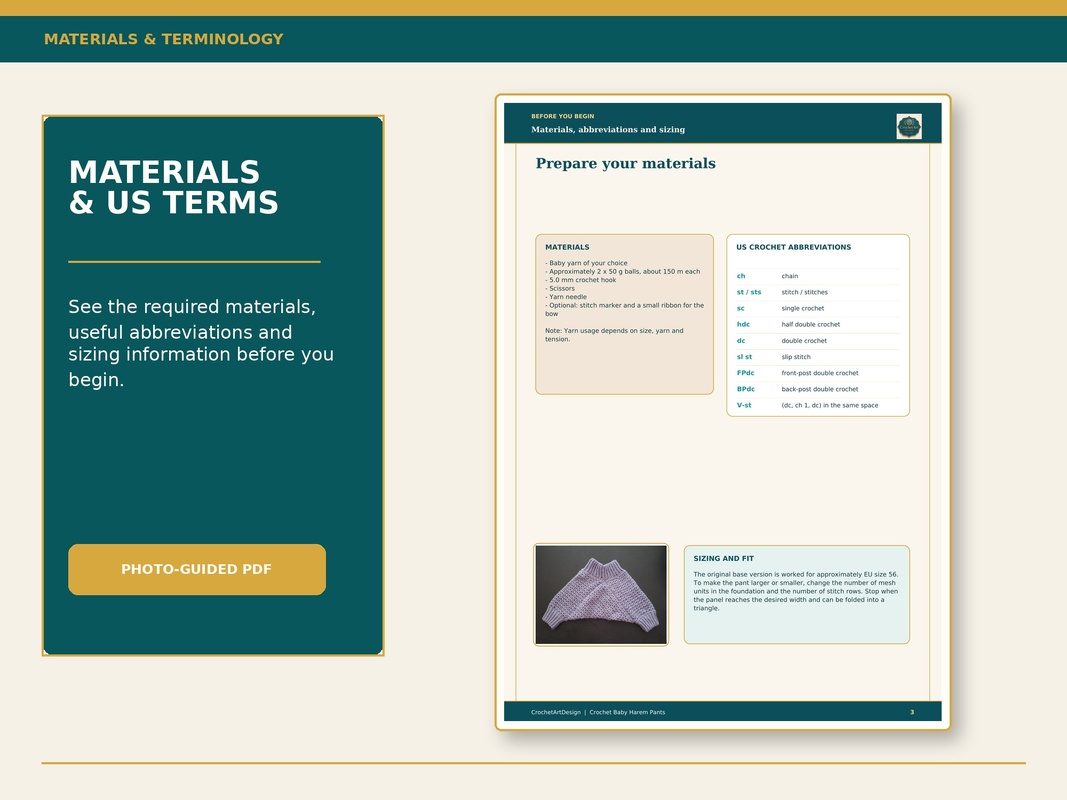Click the PHOTO-GUIDED PDF button

coord(197,569)
